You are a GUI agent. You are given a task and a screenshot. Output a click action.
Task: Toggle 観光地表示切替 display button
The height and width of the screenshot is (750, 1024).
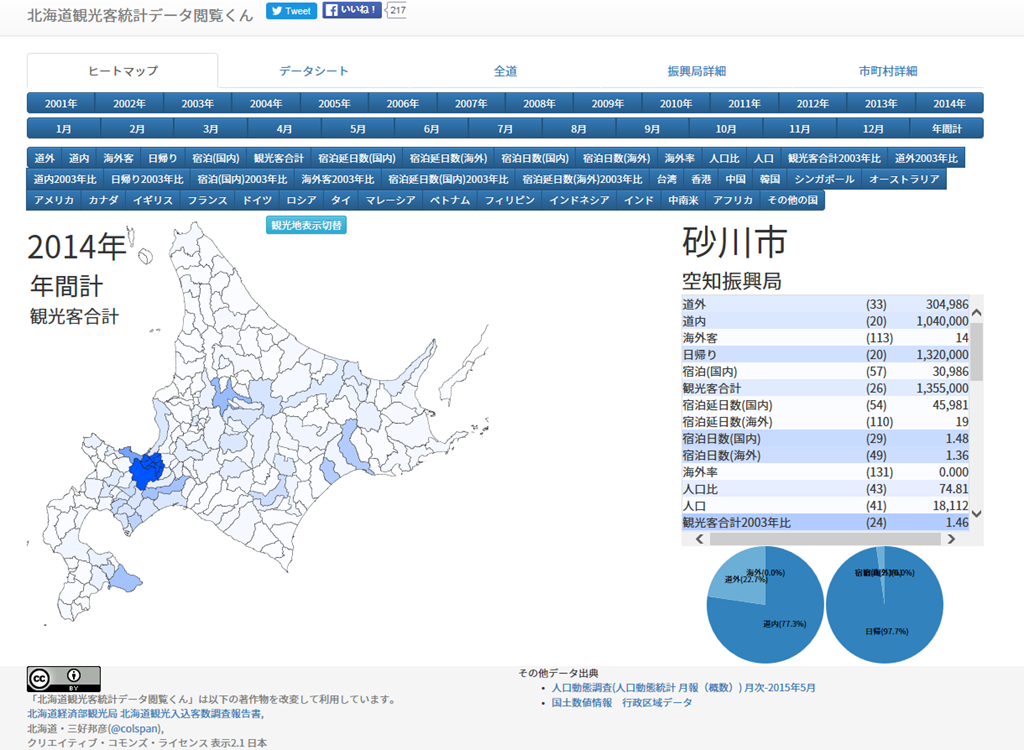[306, 225]
